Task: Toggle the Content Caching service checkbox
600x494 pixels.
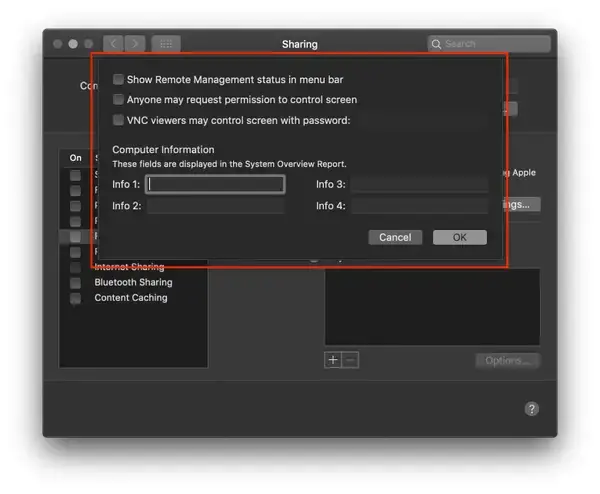Action: tap(75, 298)
